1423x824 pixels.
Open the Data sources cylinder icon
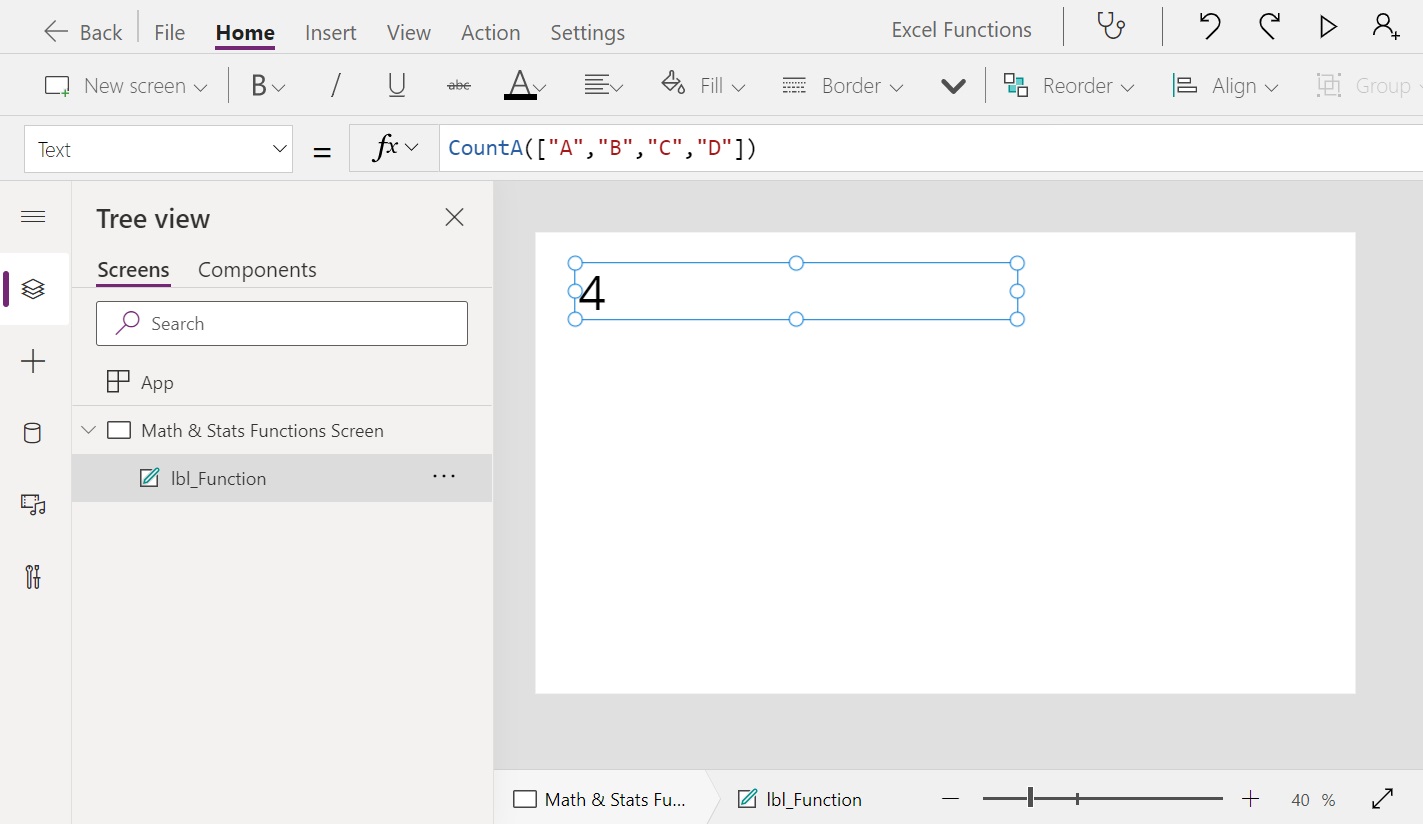pyautogui.click(x=33, y=433)
